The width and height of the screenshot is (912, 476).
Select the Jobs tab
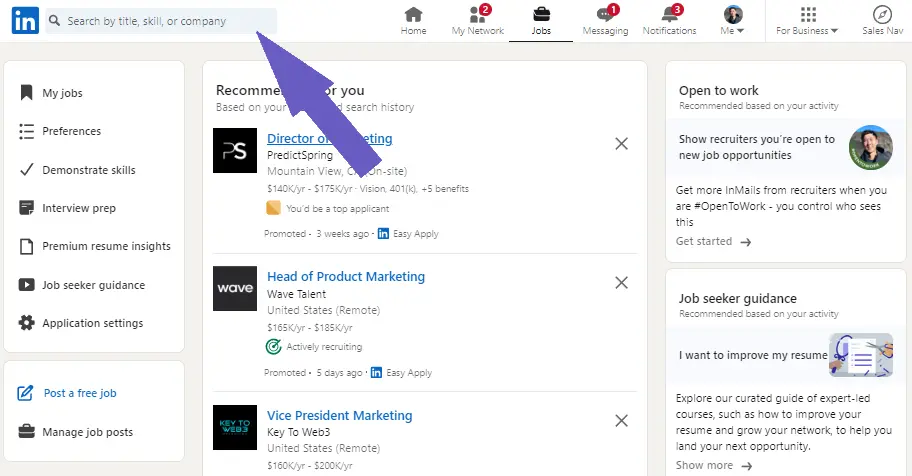(x=541, y=22)
